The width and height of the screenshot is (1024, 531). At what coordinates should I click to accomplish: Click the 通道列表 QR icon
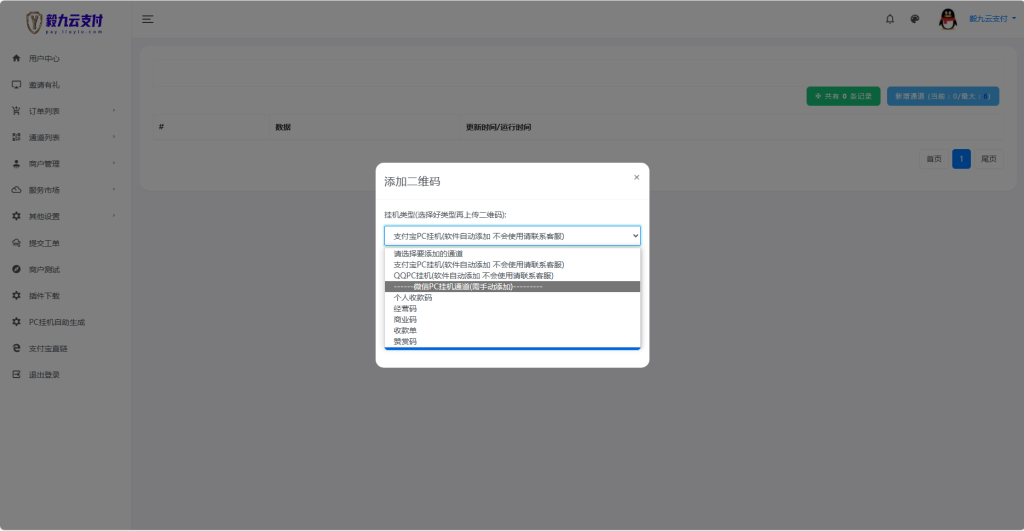click(16, 137)
